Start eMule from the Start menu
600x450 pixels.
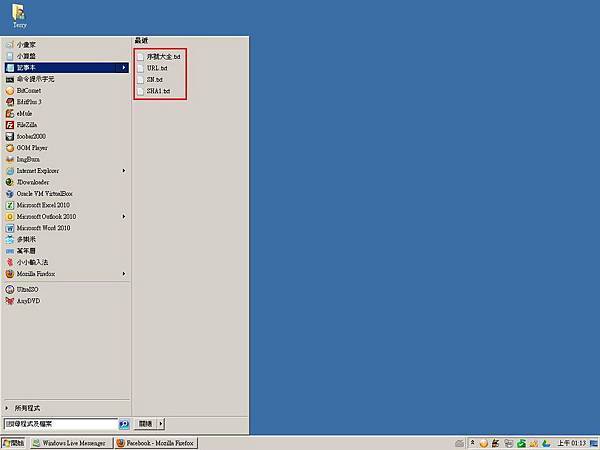point(67,114)
